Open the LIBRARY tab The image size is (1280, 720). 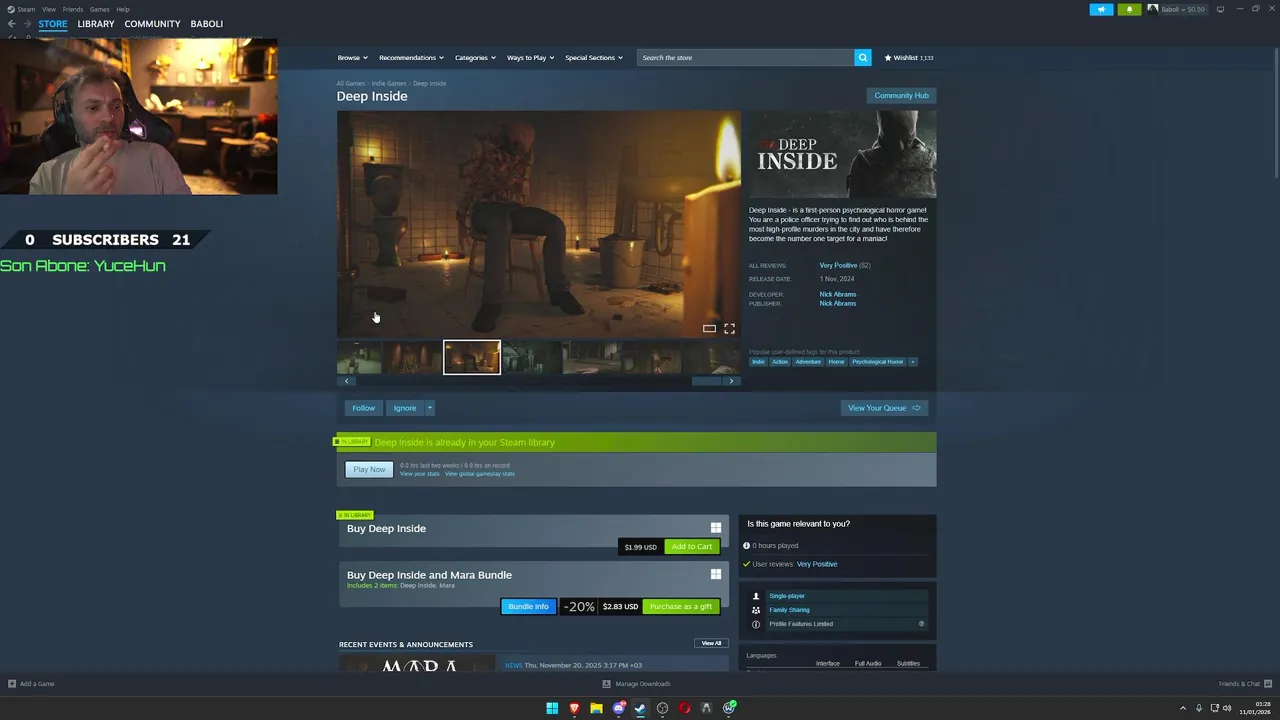point(96,24)
